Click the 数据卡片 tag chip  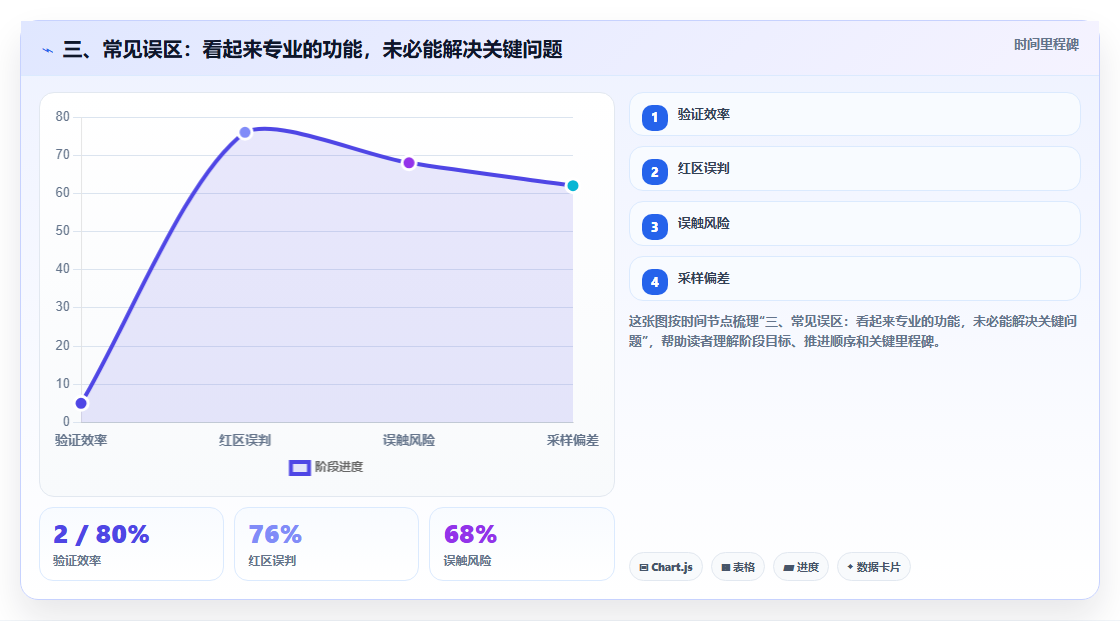874,567
